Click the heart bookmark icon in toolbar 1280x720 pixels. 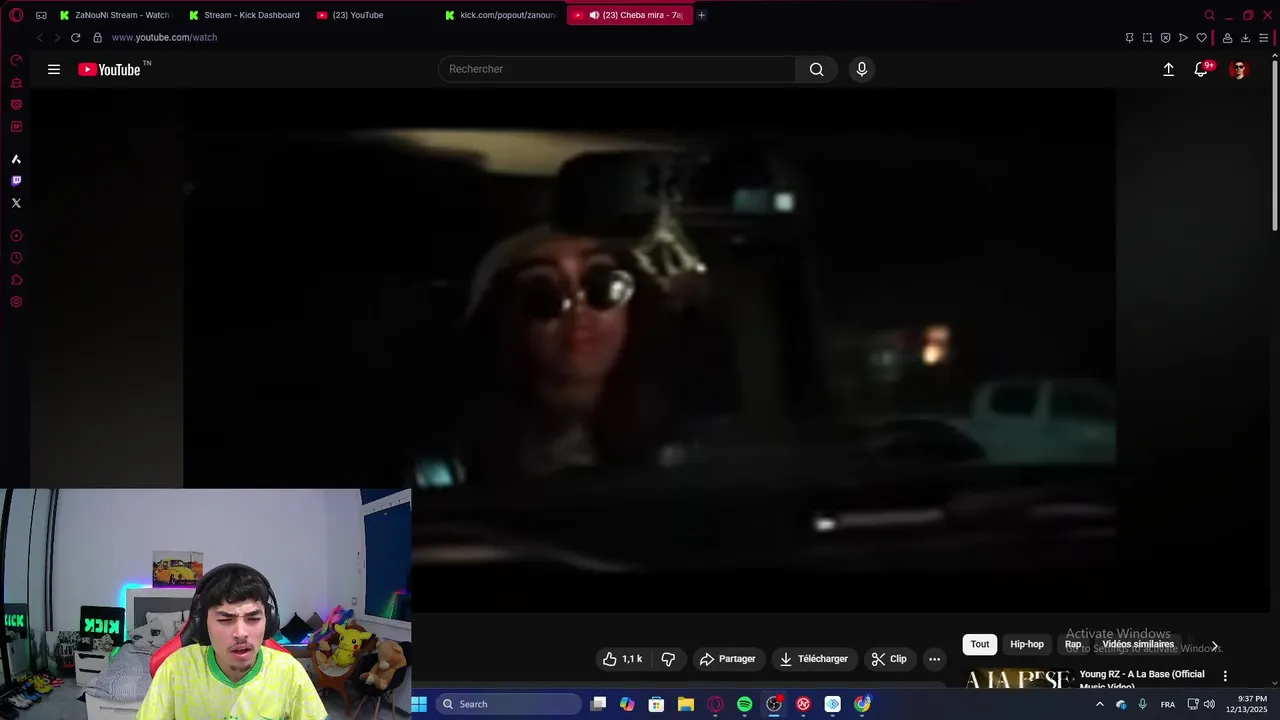point(1201,38)
